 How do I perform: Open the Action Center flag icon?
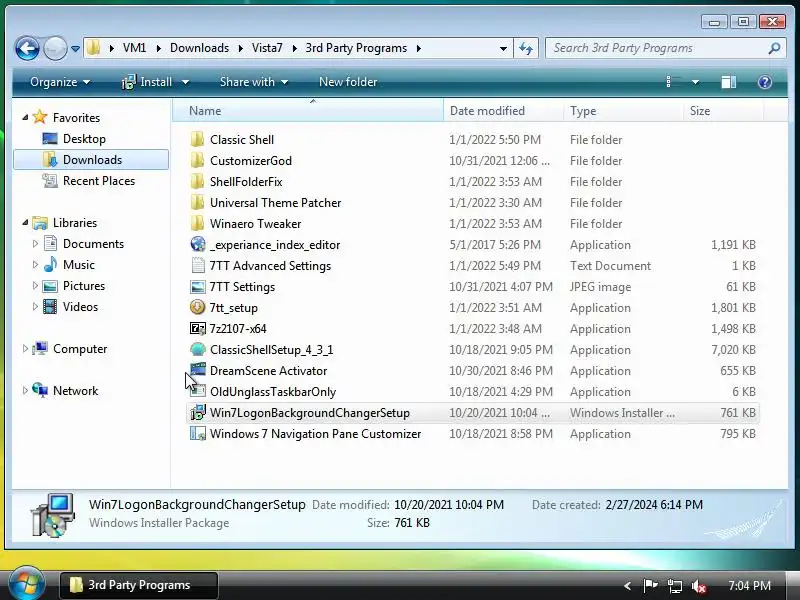[x=650, y=586]
